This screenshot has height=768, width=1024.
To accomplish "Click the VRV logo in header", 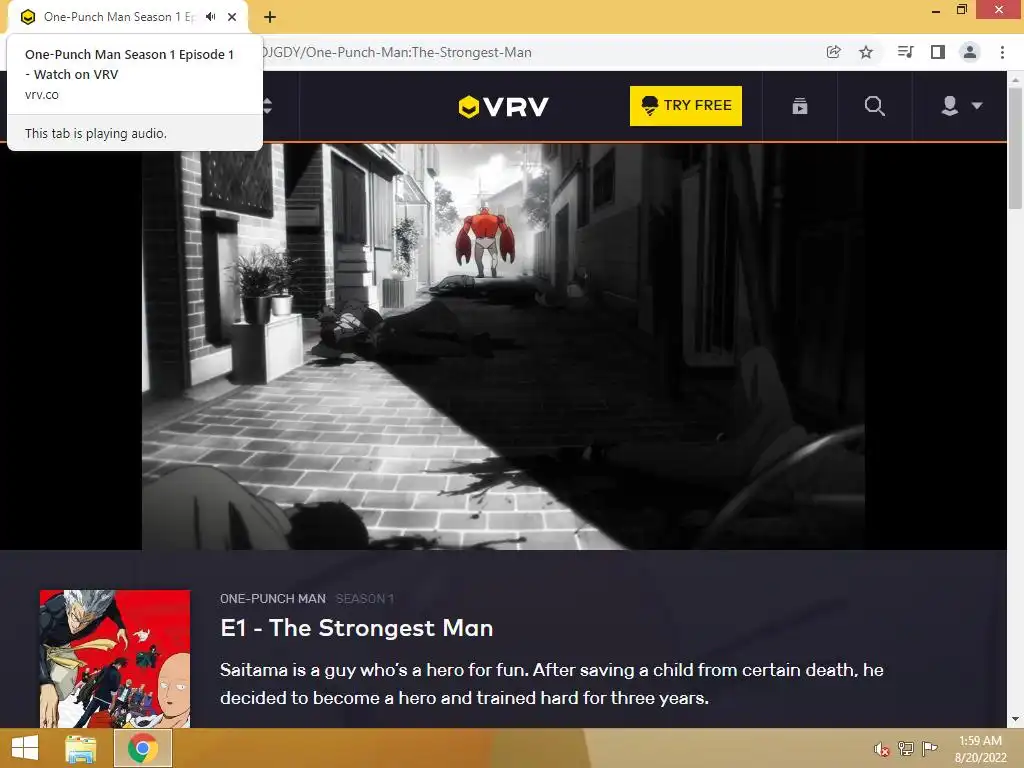I will coord(503,106).
